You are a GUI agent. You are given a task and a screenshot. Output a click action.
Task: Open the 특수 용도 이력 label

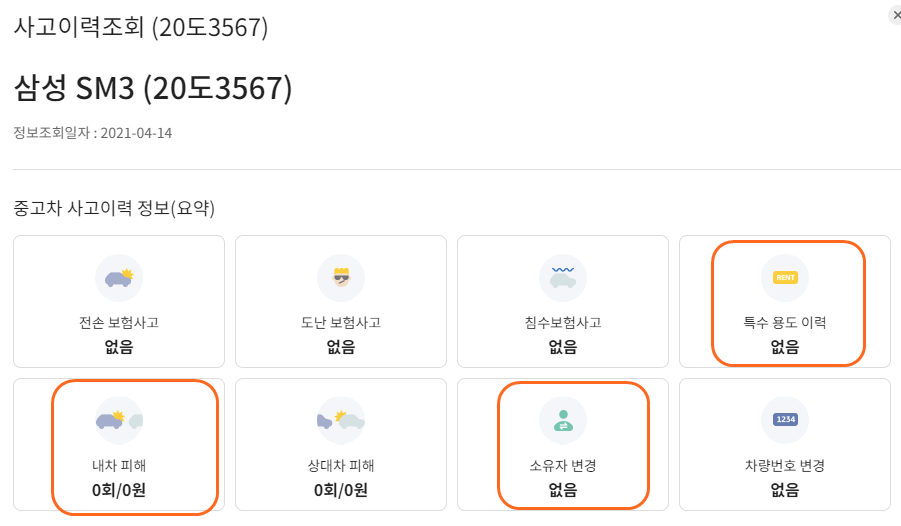(785, 322)
